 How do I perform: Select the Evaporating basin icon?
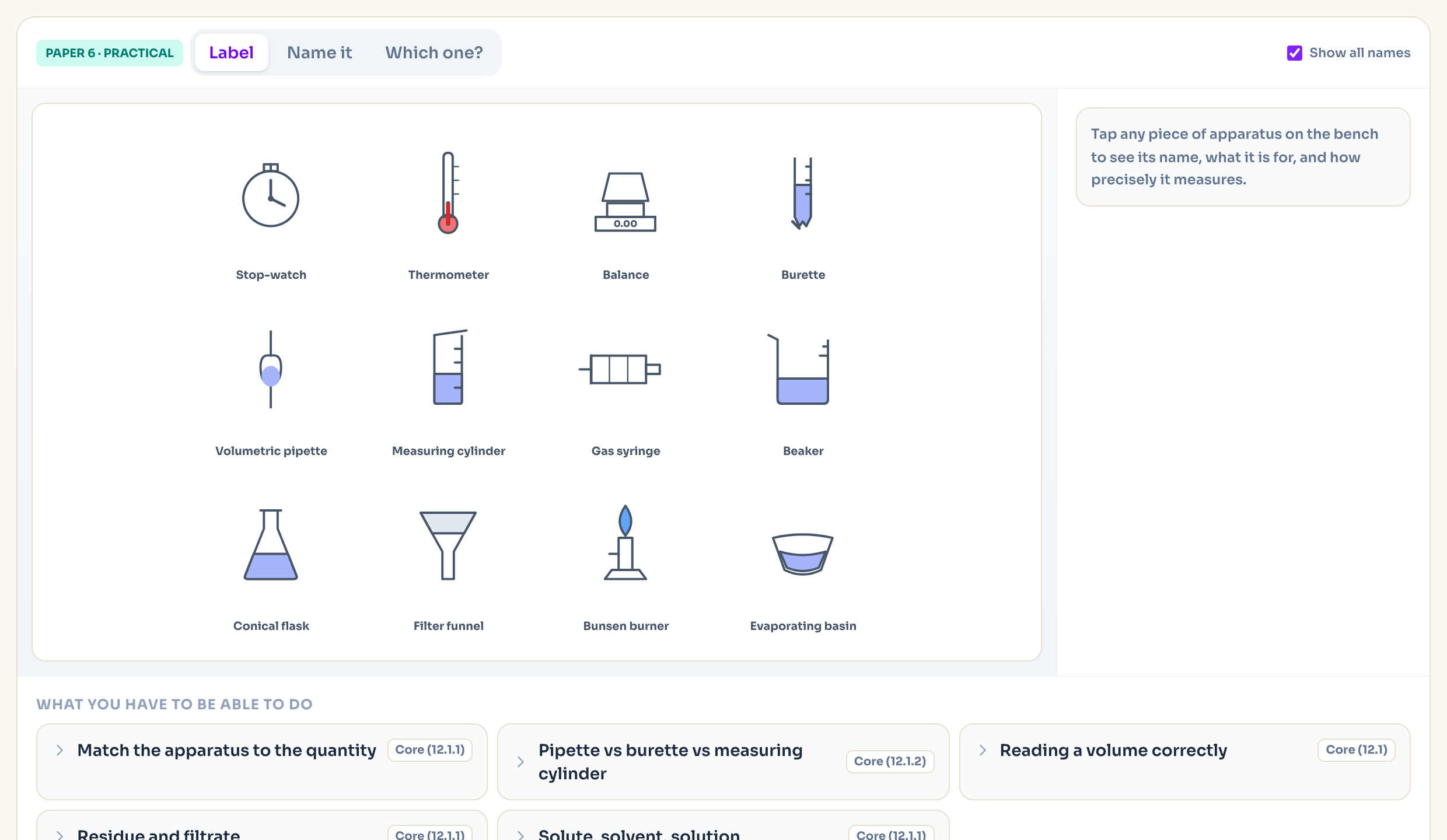(x=803, y=554)
